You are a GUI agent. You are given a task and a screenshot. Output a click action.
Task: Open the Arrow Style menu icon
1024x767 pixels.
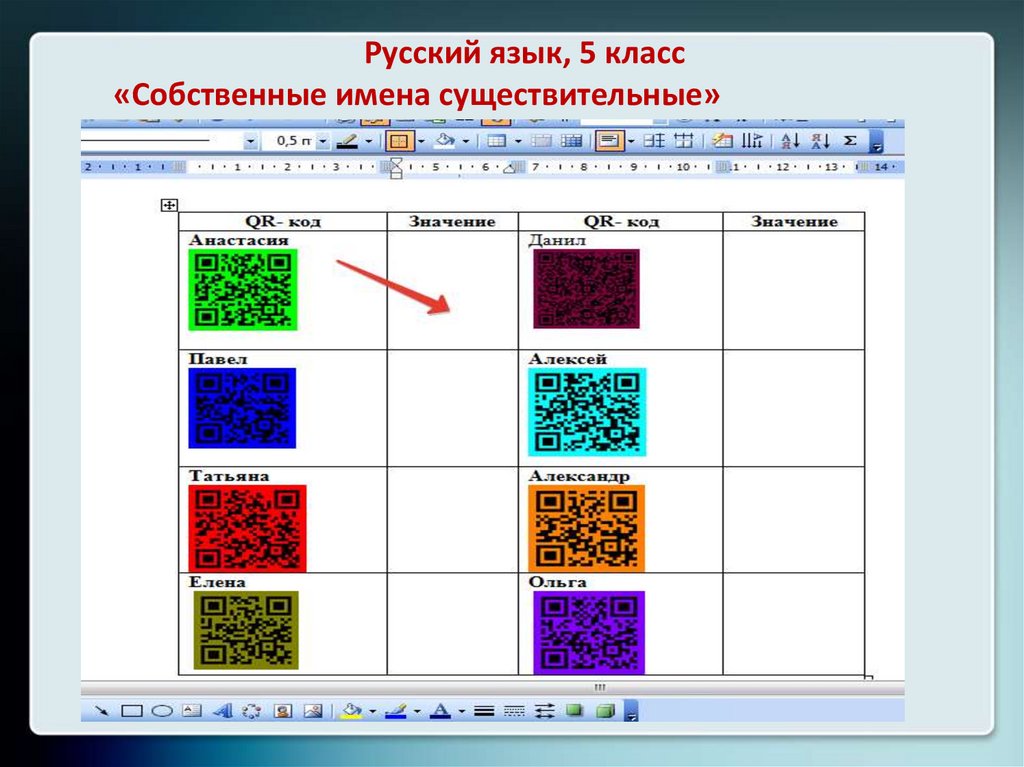pos(545,711)
